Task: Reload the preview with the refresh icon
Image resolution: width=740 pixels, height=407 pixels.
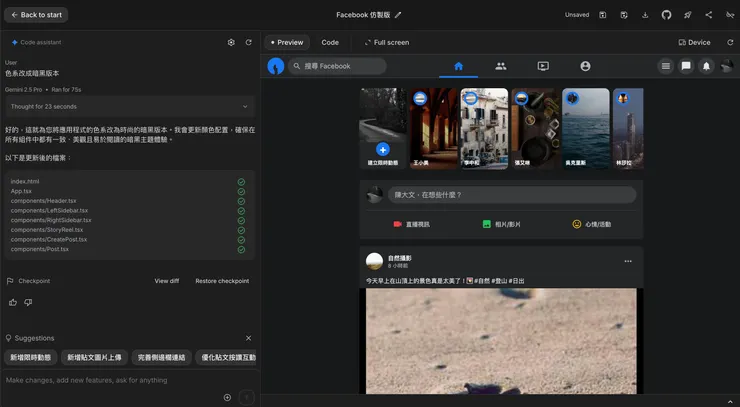Action: point(730,42)
